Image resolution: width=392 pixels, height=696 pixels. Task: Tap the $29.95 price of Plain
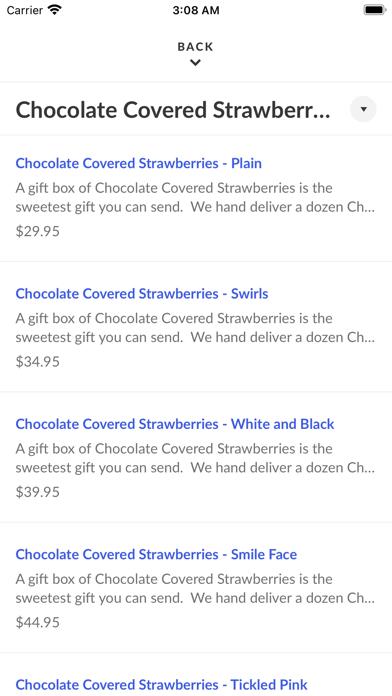(37, 232)
